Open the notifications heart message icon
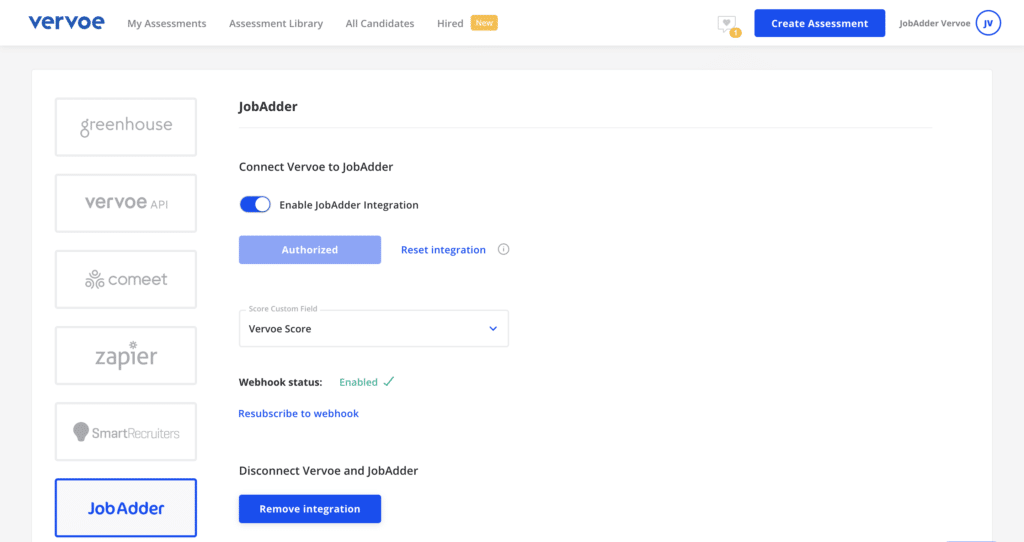The image size is (1024, 542). point(727,24)
